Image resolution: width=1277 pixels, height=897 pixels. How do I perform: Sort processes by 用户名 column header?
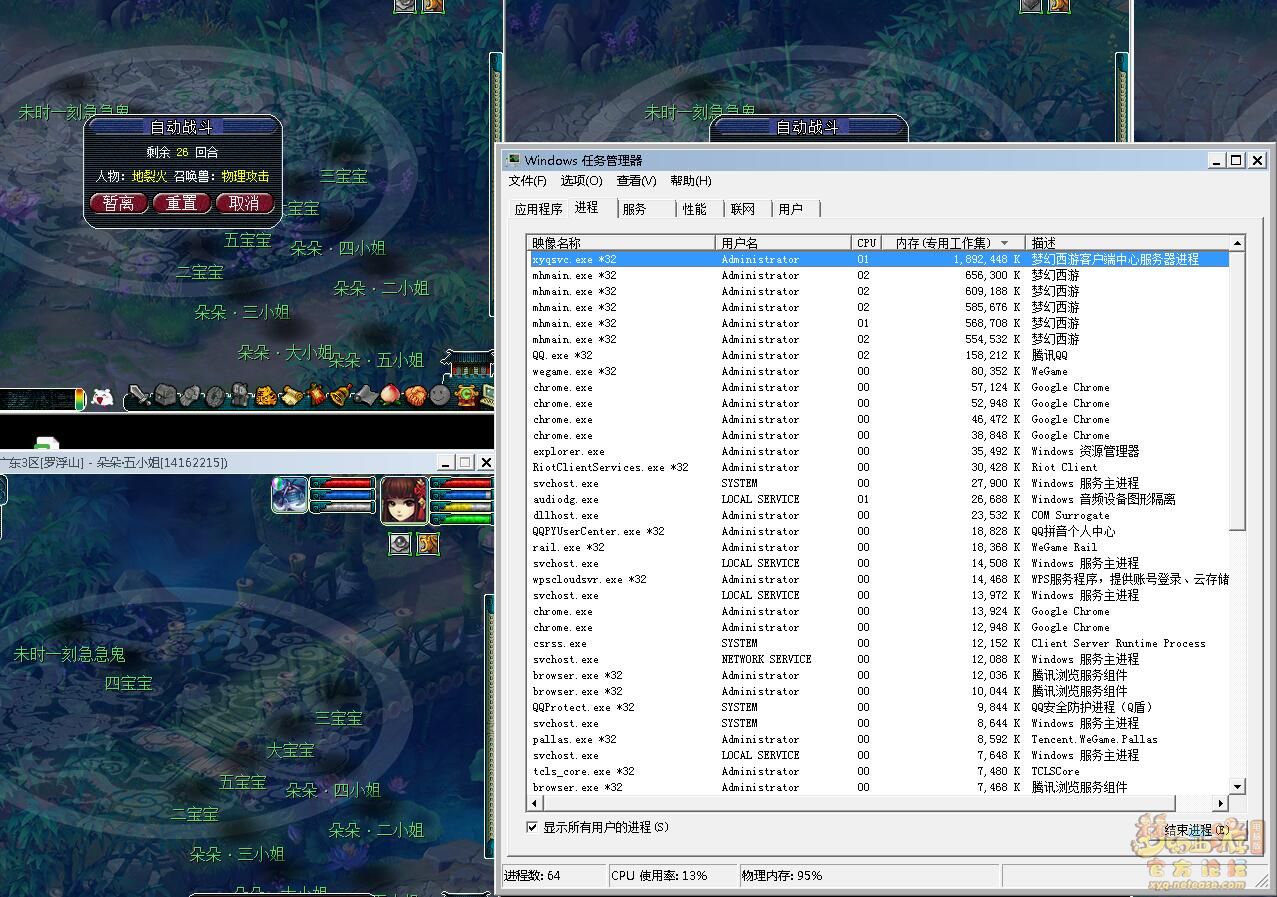[x=783, y=243]
